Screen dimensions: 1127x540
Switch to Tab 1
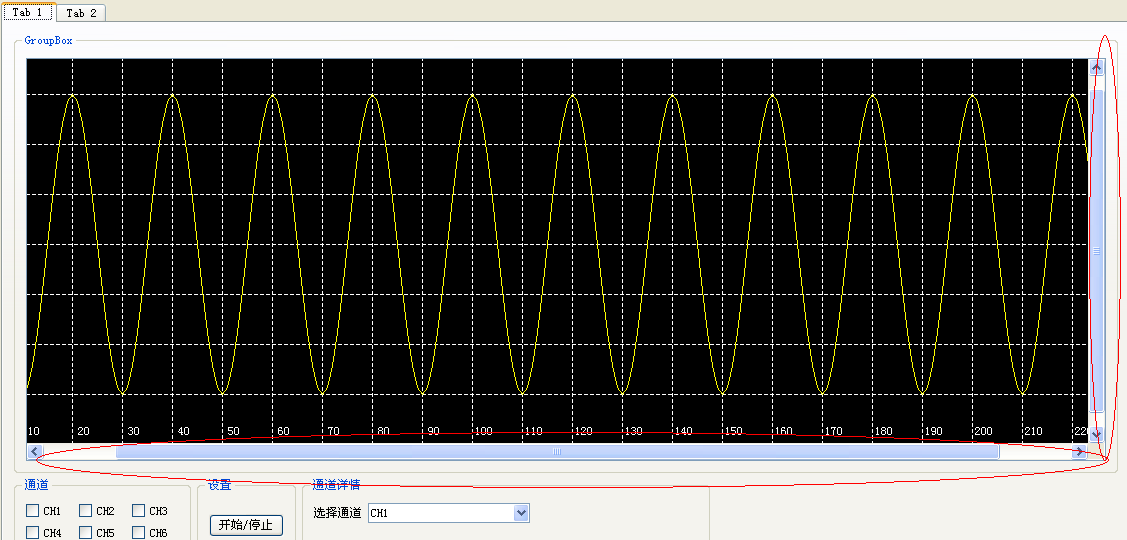27,12
